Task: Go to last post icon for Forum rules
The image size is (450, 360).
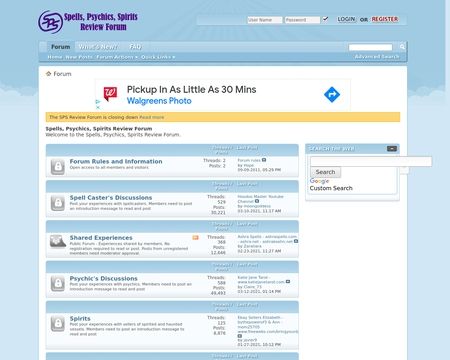Action: 264,160
